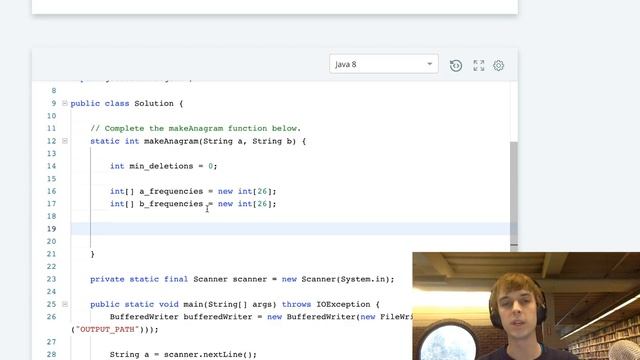Collapse the main method fold on line 25
The width and height of the screenshot is (640, 360).
64,304
